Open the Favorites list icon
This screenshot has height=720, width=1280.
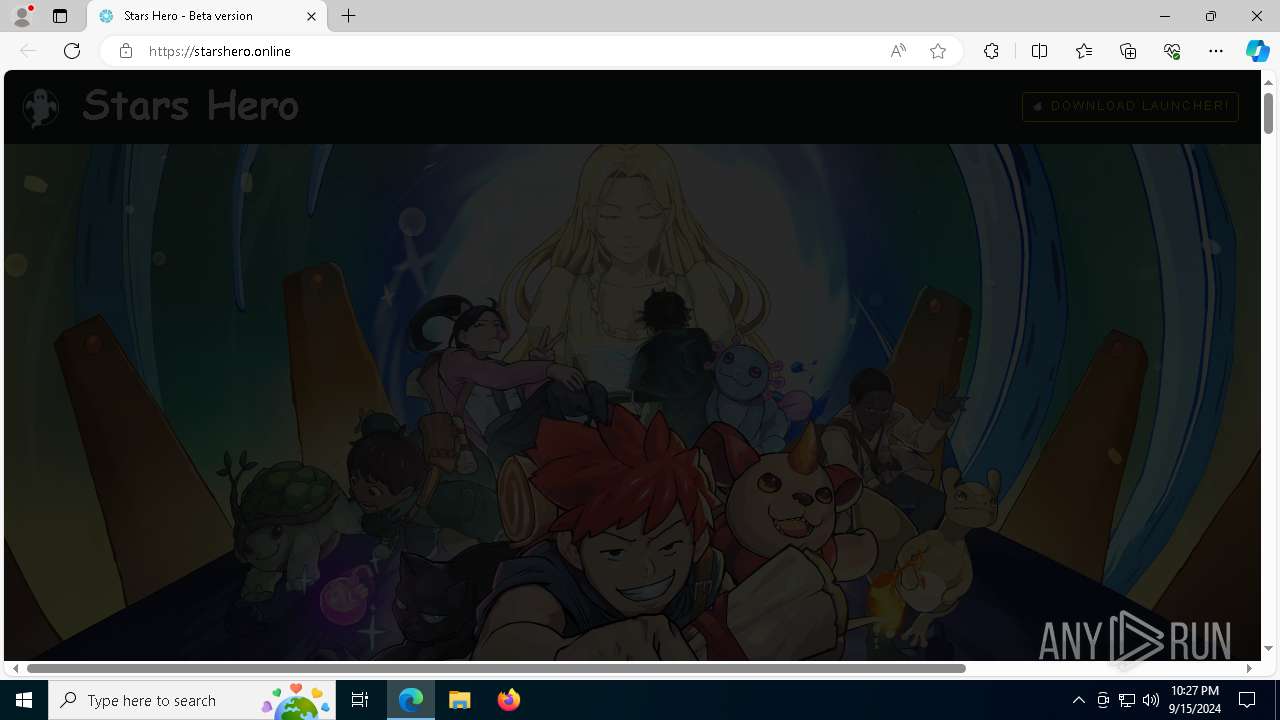click(x=1084, y=51)
